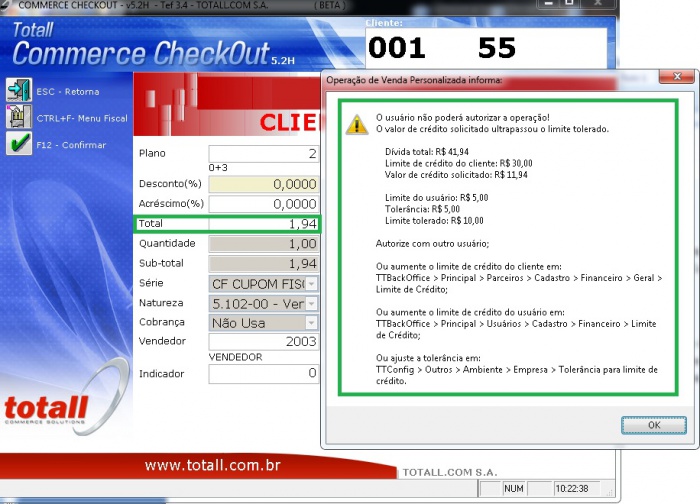The width and height of the screenshot is (700, 504).
Task: Confirm the dialog with OK button
Action: pos(654,425)
